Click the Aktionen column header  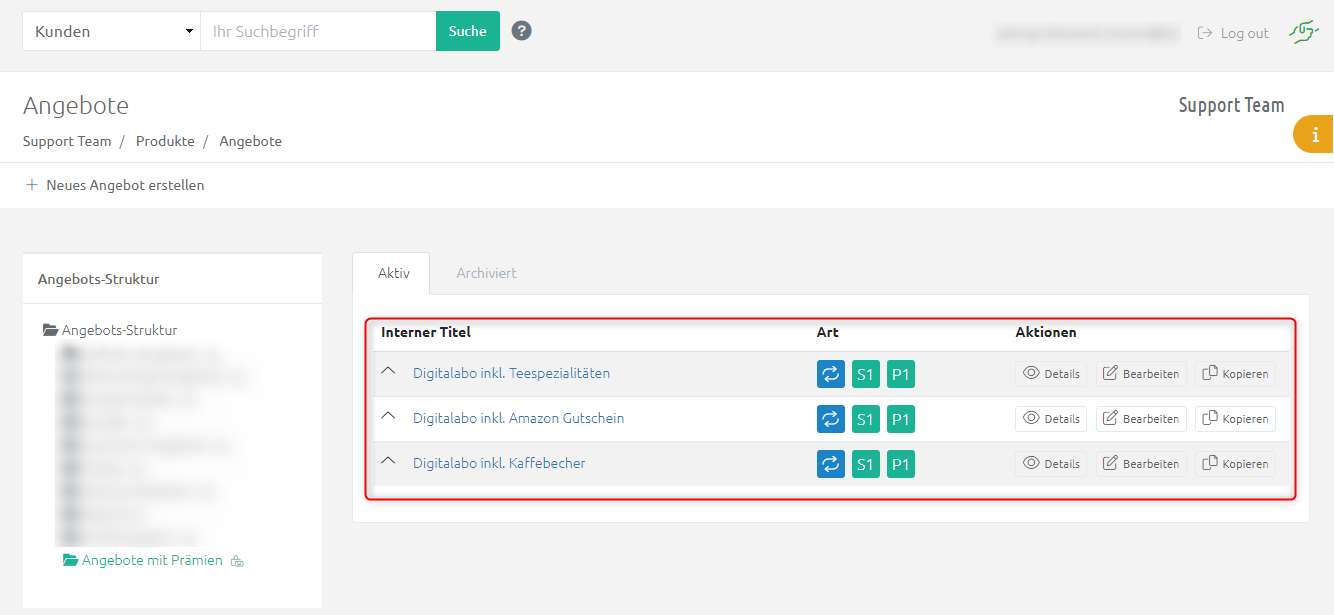(x=1046, y=332)
